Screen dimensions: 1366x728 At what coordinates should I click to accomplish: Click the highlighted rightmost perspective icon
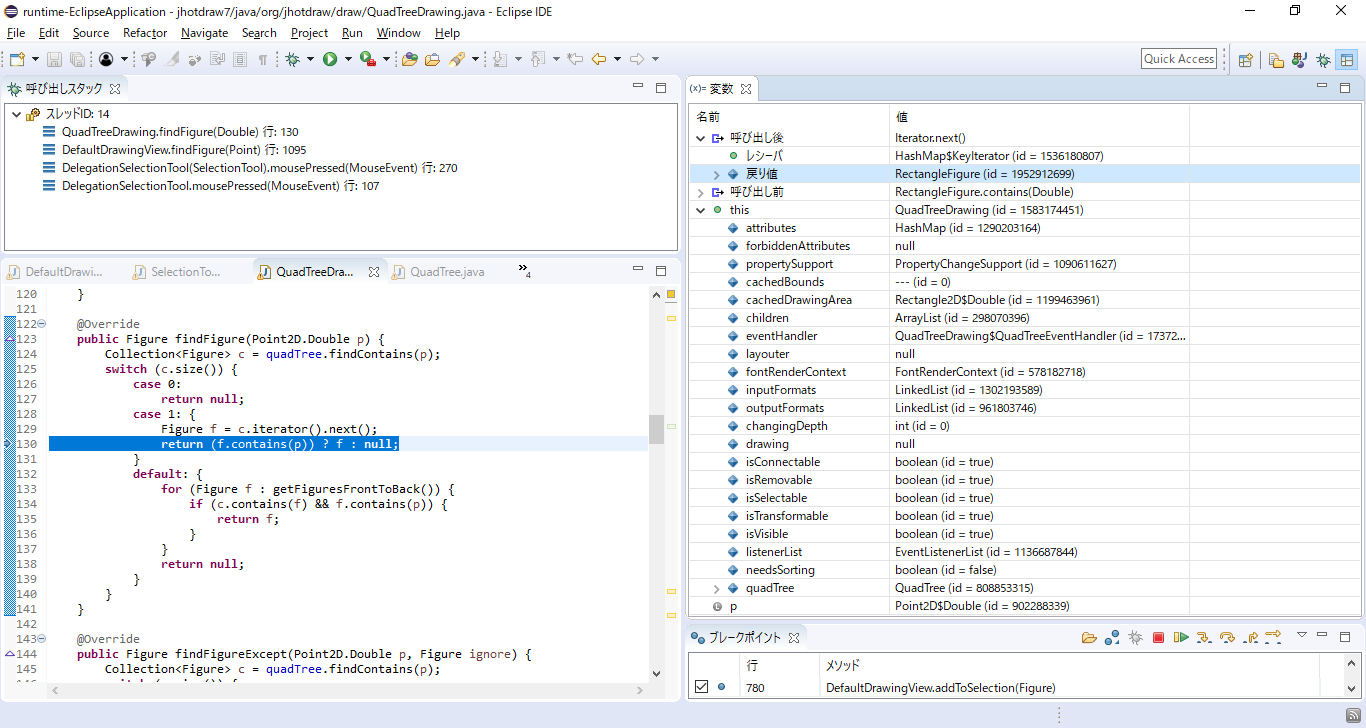coord(1347,59)
